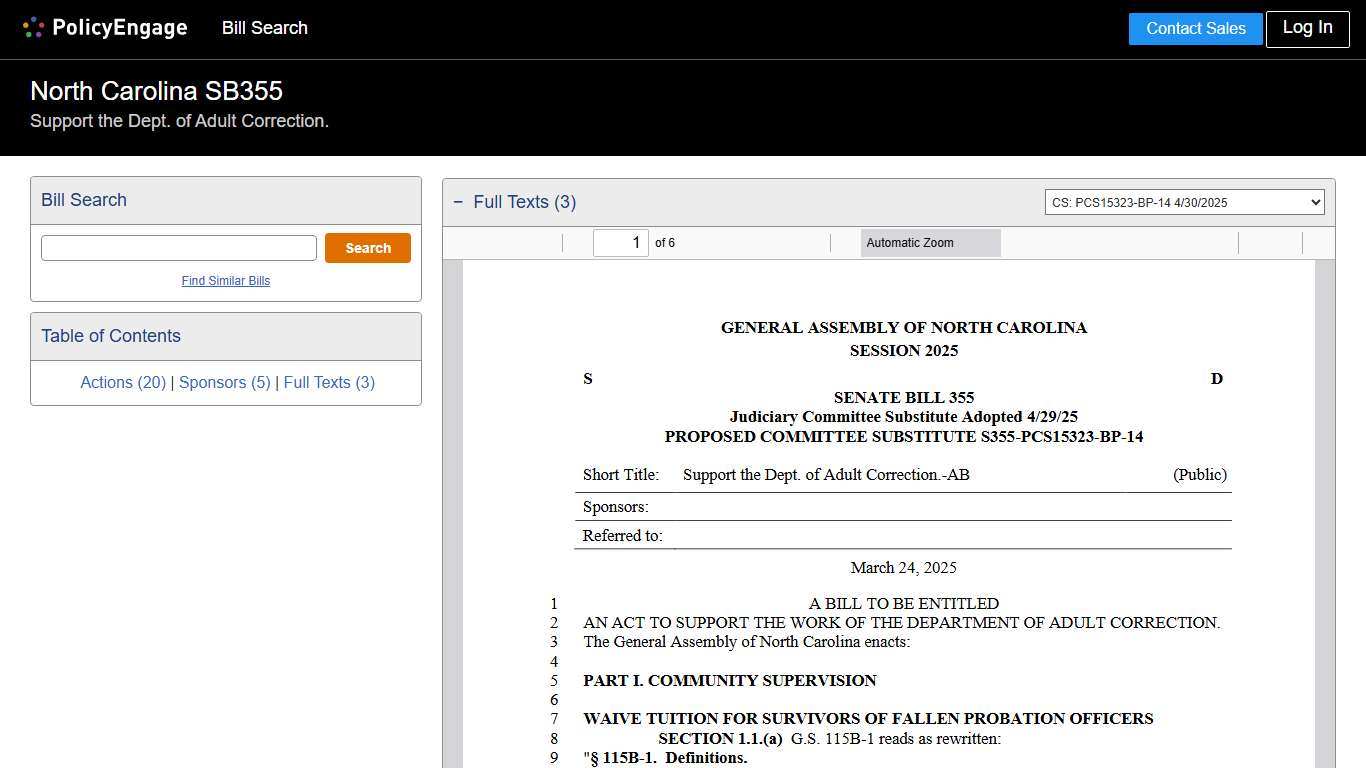Open the "Find Similar Bills" link
Viewport: 1366px width, 768px height.
click(x=226, y=281)
